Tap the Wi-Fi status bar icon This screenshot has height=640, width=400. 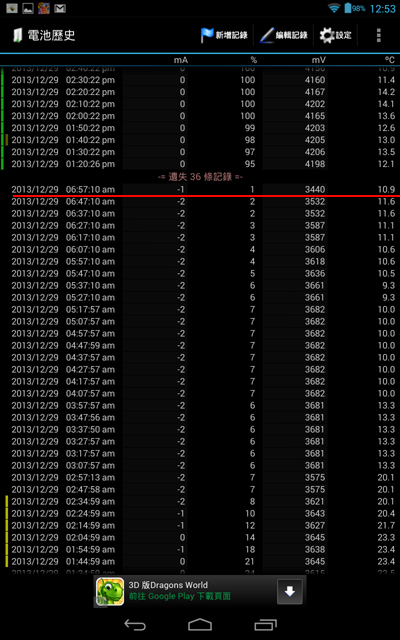[334, 8]
